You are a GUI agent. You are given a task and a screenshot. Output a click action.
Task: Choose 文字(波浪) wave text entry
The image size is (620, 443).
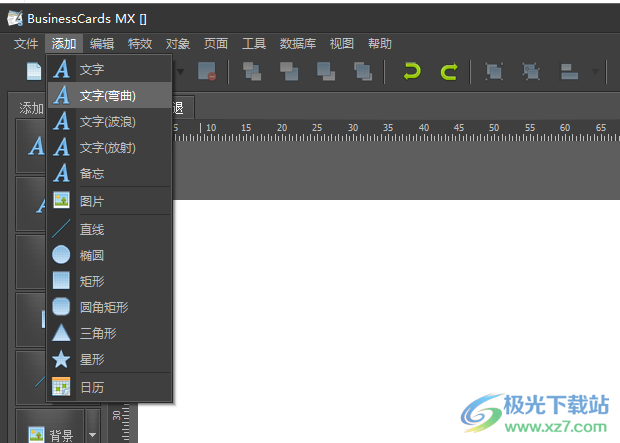110,121
